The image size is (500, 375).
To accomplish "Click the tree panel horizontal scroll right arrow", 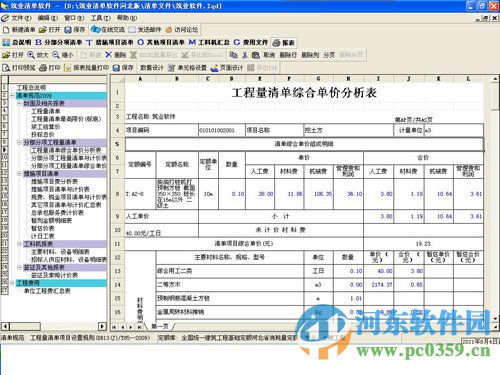I will pos(102,326).
